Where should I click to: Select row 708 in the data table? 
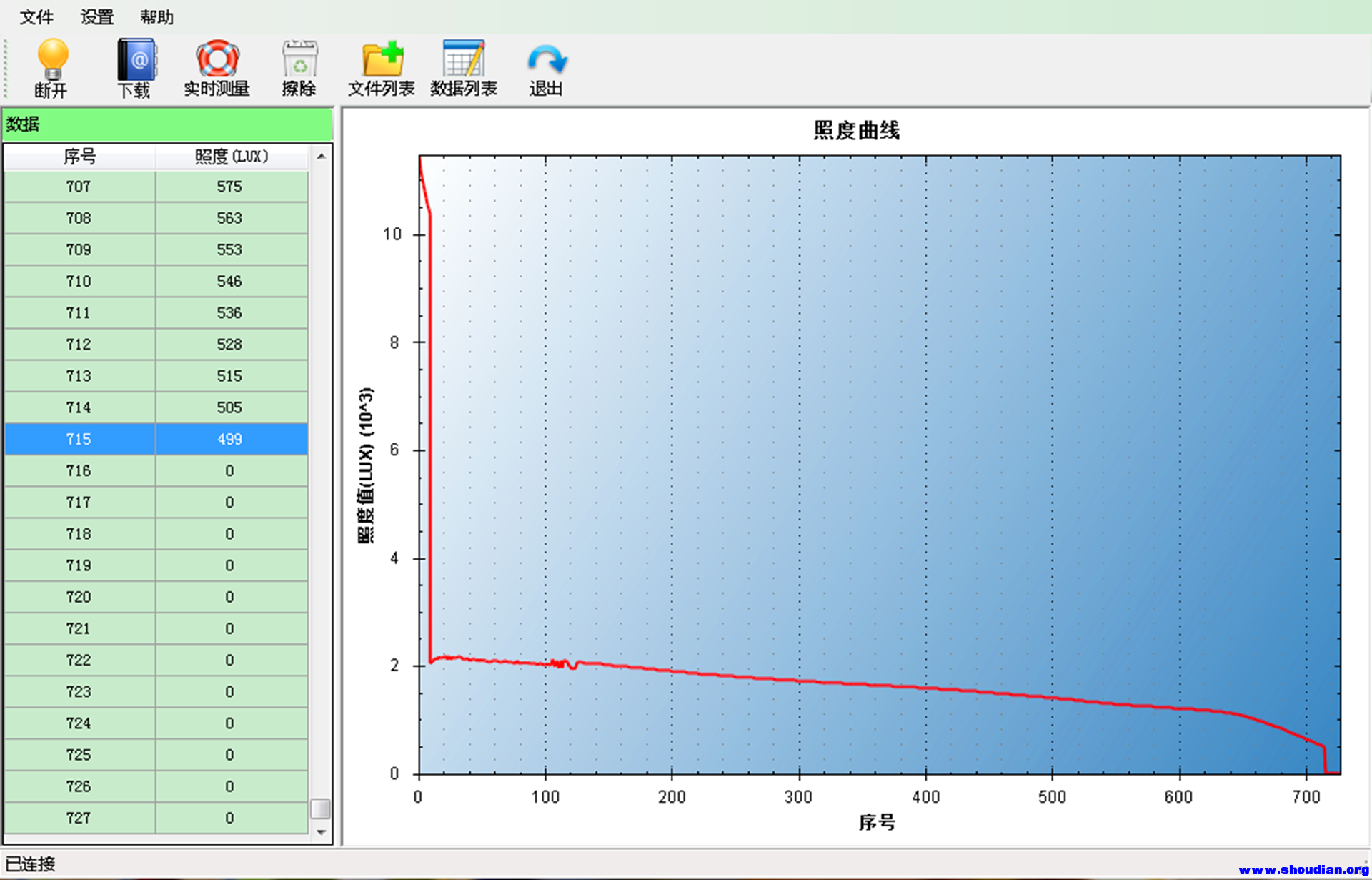point(156,218)
